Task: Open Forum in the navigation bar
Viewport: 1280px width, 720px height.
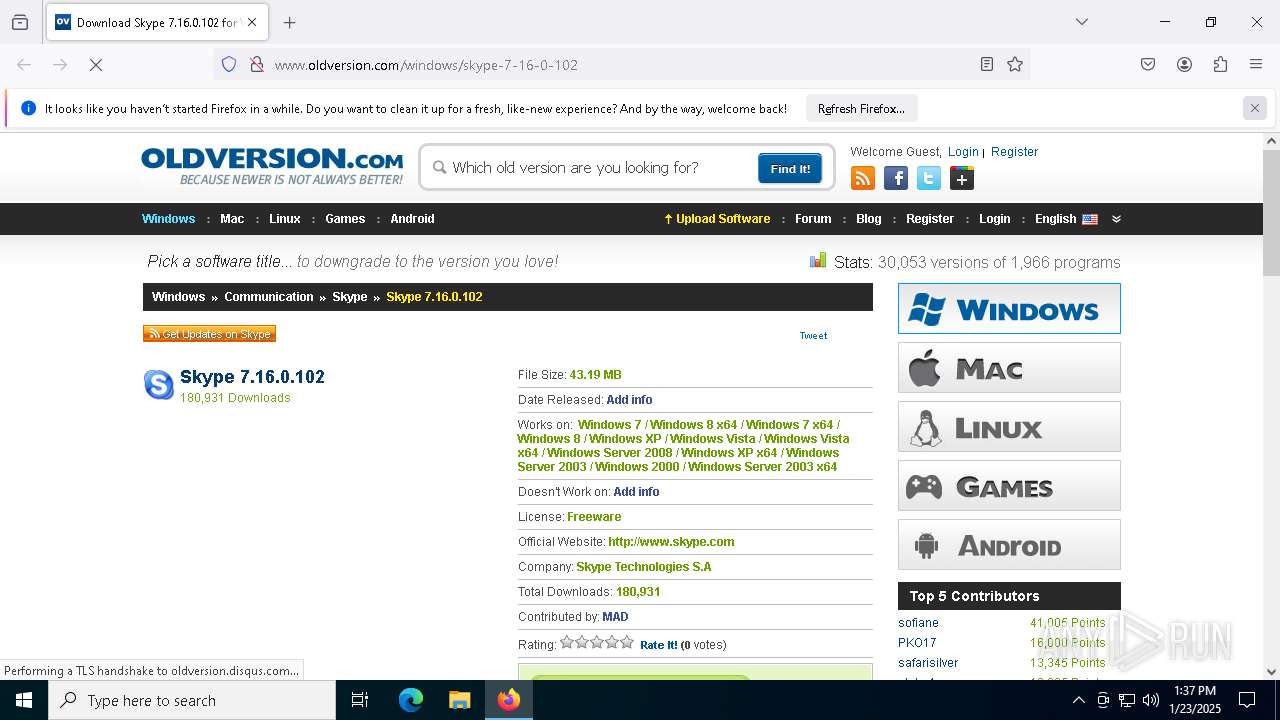Action: 813,219
